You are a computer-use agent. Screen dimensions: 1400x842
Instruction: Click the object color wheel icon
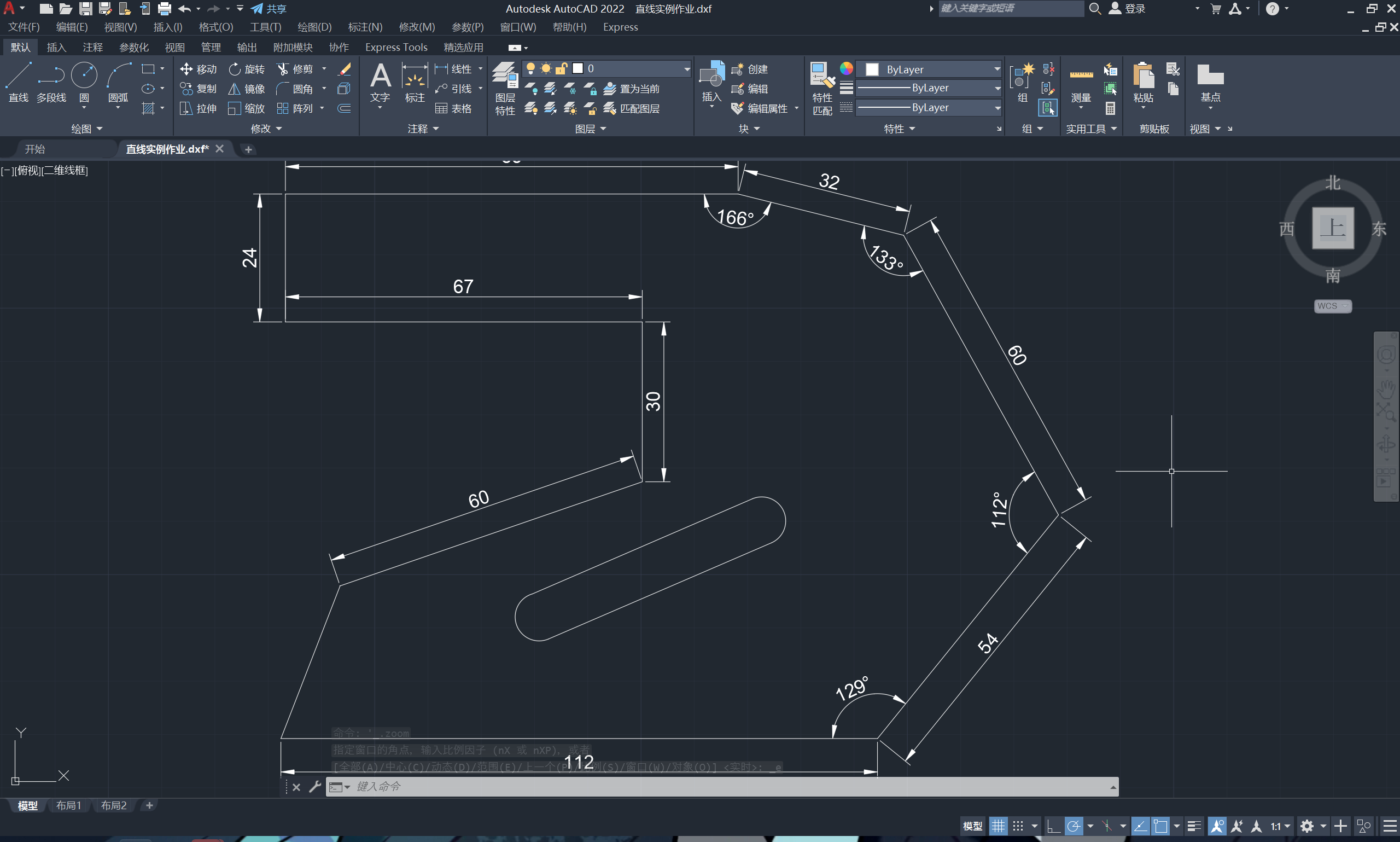click(x=846, y=68)
